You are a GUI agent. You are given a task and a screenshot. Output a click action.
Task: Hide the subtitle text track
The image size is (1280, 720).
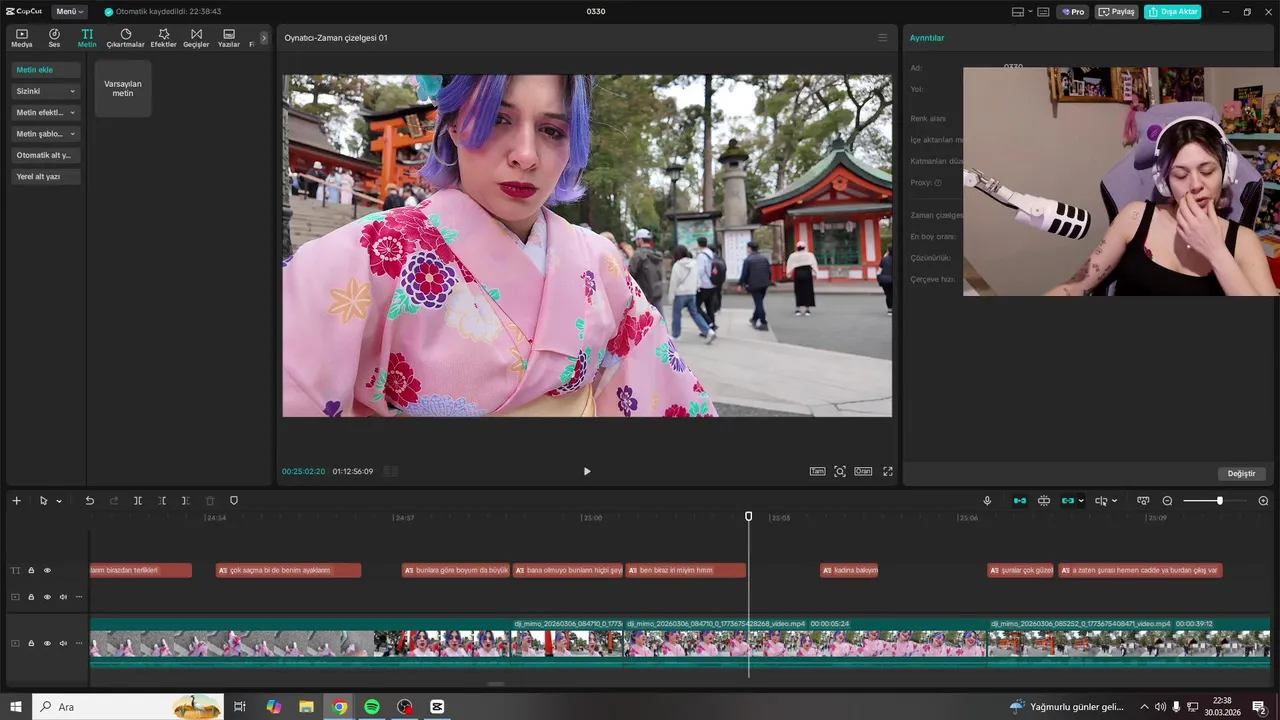point(47,571)
